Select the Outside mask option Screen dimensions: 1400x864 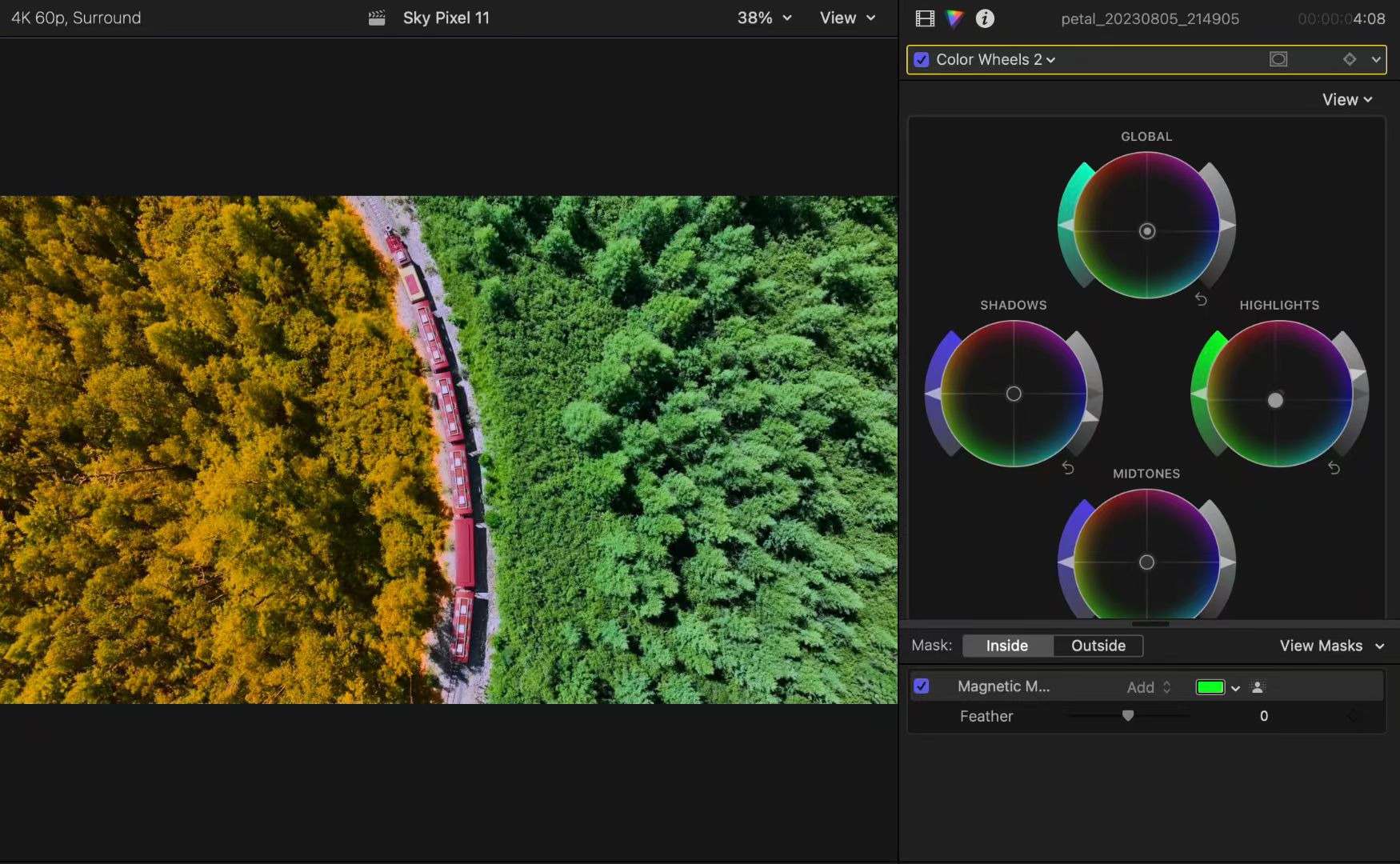[1098, 646]
